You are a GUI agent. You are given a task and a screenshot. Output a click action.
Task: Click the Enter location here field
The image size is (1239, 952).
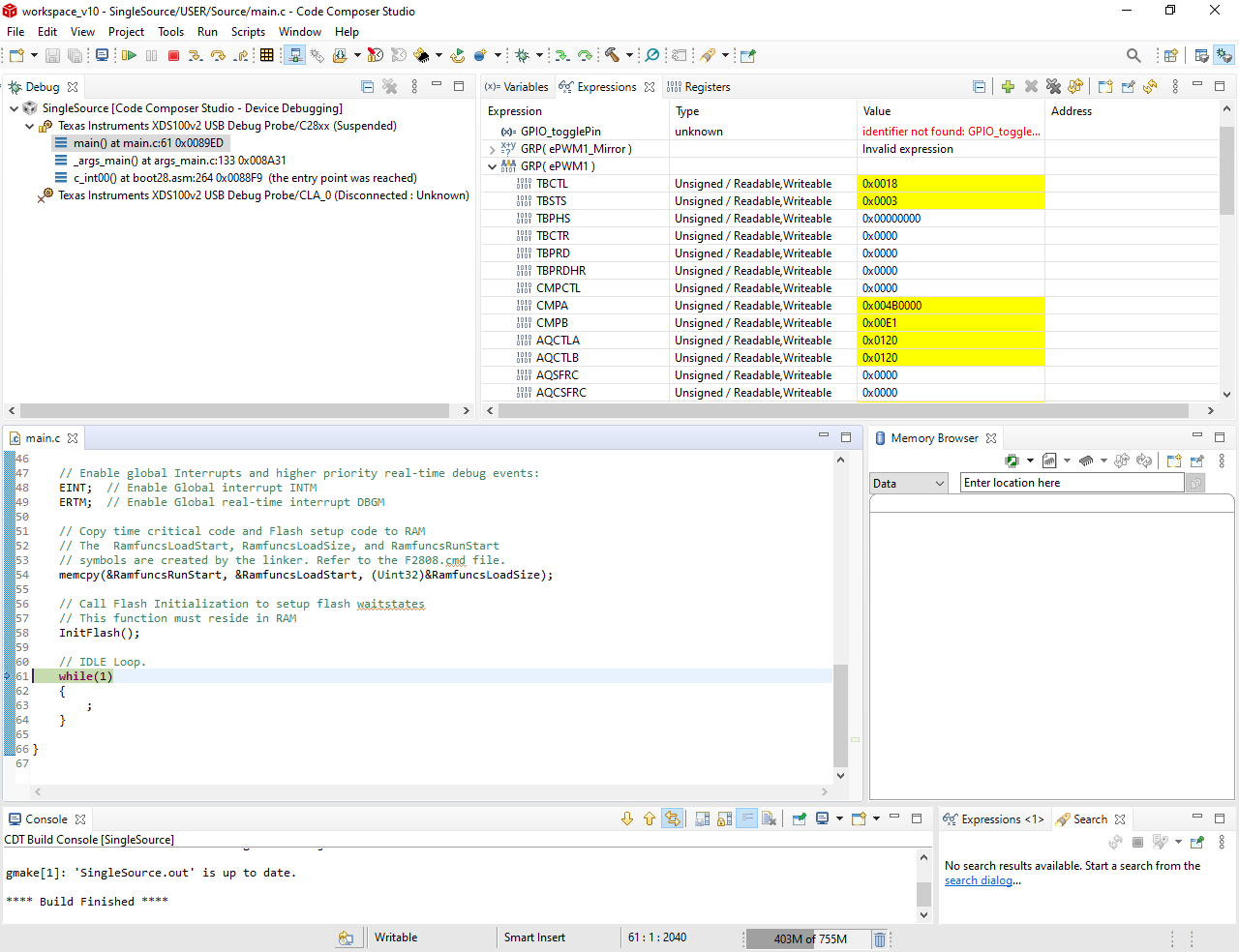pos(1072,483)
